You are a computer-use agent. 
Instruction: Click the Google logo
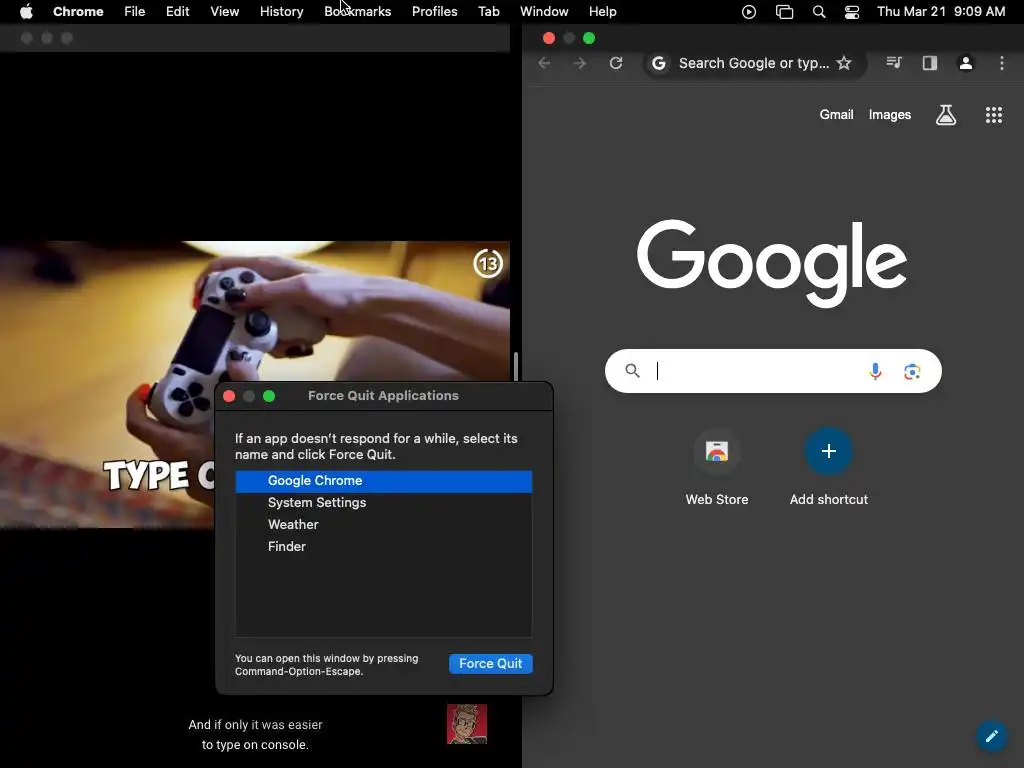click(772, 263)
